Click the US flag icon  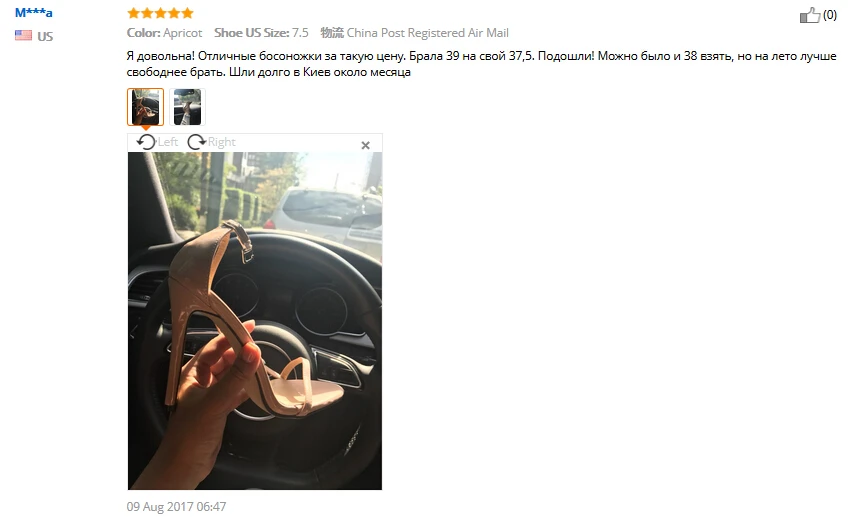(x=23, y=35)
